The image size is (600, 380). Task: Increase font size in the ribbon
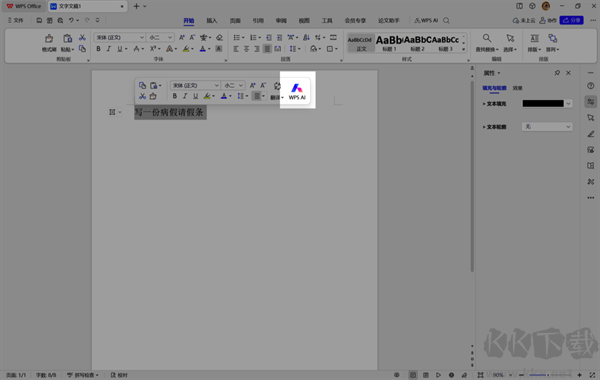tap(182, 38)
